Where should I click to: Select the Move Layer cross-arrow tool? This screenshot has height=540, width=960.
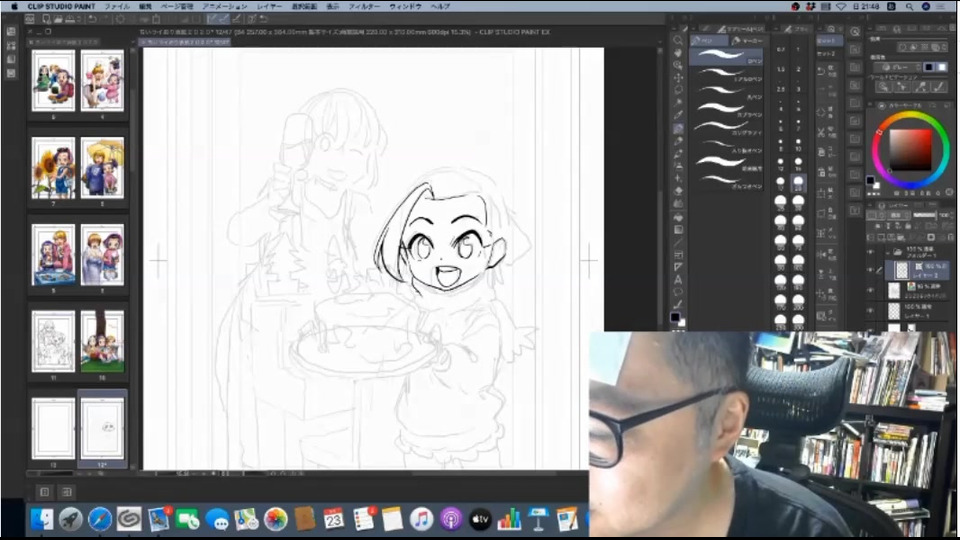coord(678,78)
